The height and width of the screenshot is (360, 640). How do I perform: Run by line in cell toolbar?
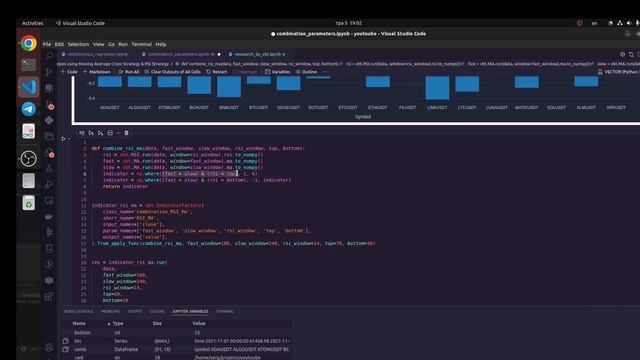pos(82,133)
